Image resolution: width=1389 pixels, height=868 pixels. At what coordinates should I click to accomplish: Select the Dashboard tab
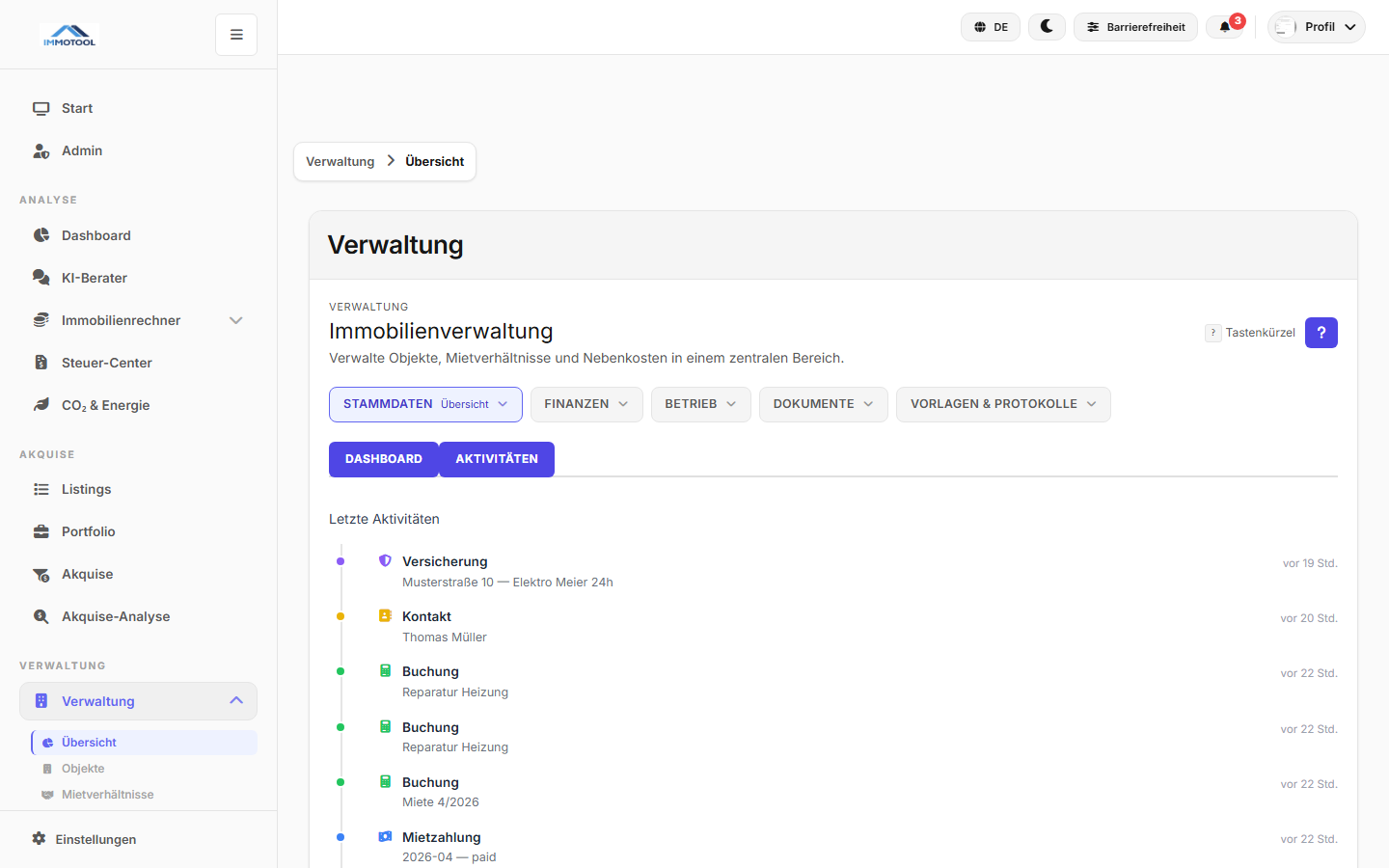(x=383, y=459)
